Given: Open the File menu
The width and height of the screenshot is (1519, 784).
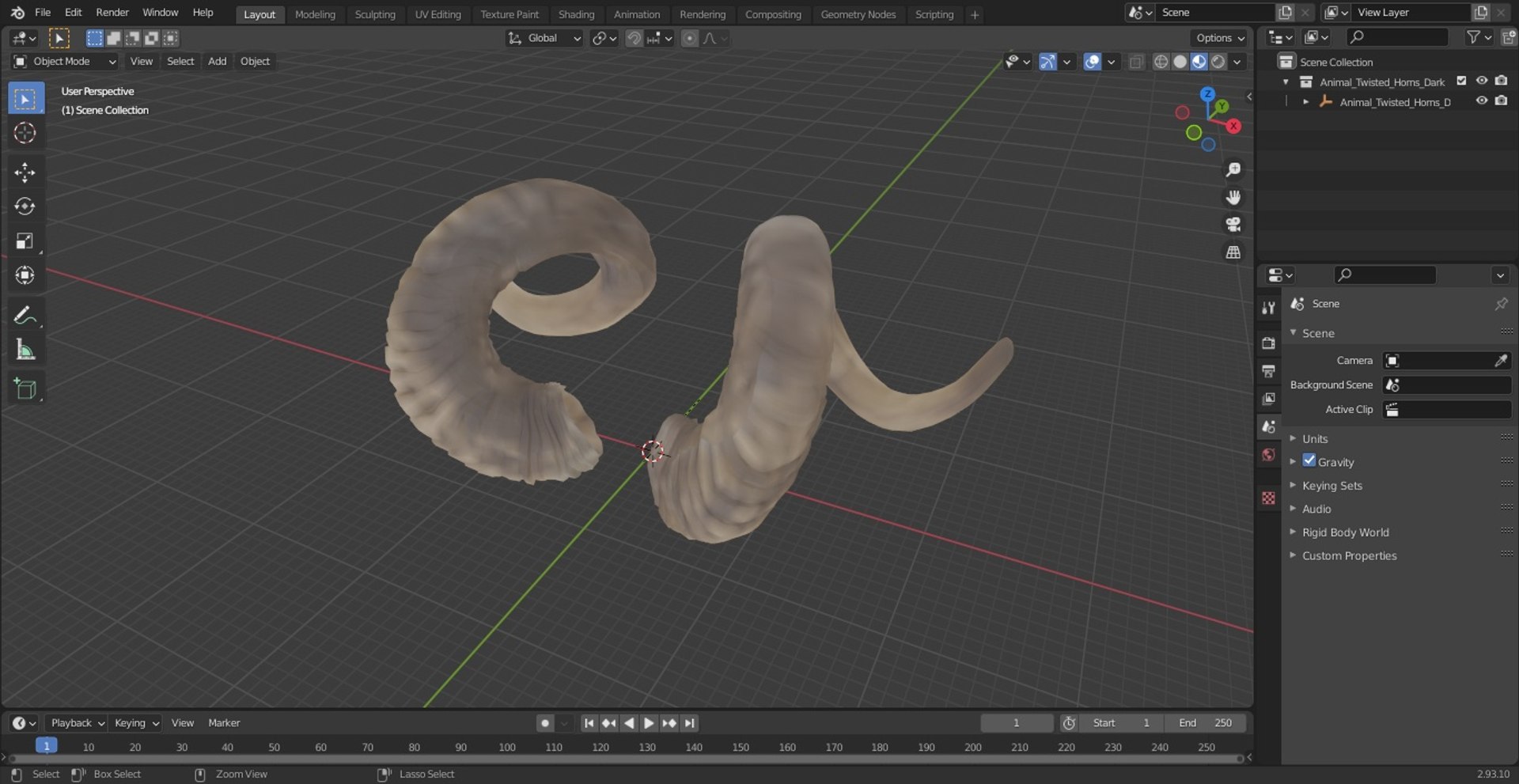Looking at the screenshot, I should click(x=43, y=13).
